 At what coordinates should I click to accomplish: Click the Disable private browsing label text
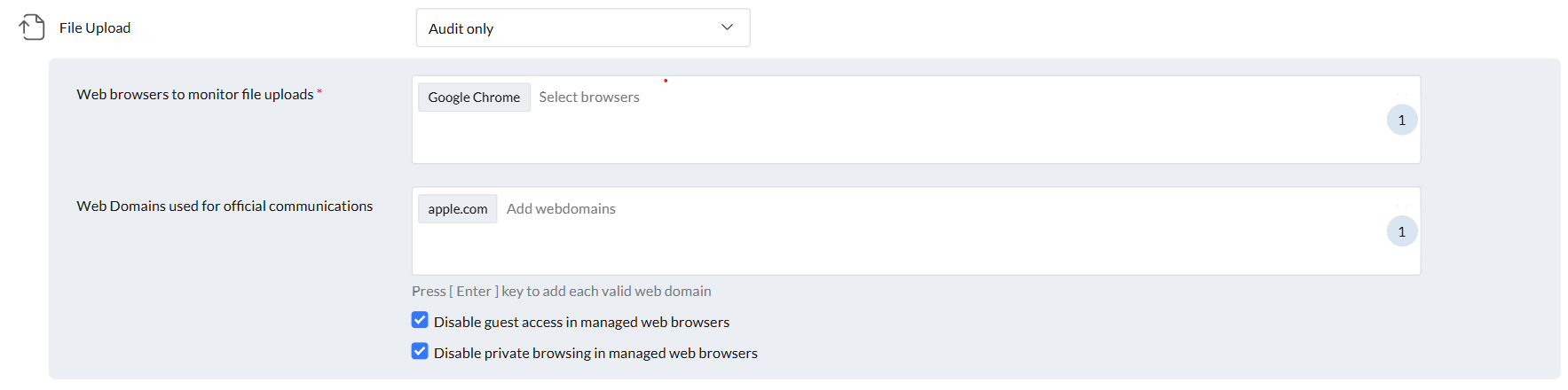point(595,354)
